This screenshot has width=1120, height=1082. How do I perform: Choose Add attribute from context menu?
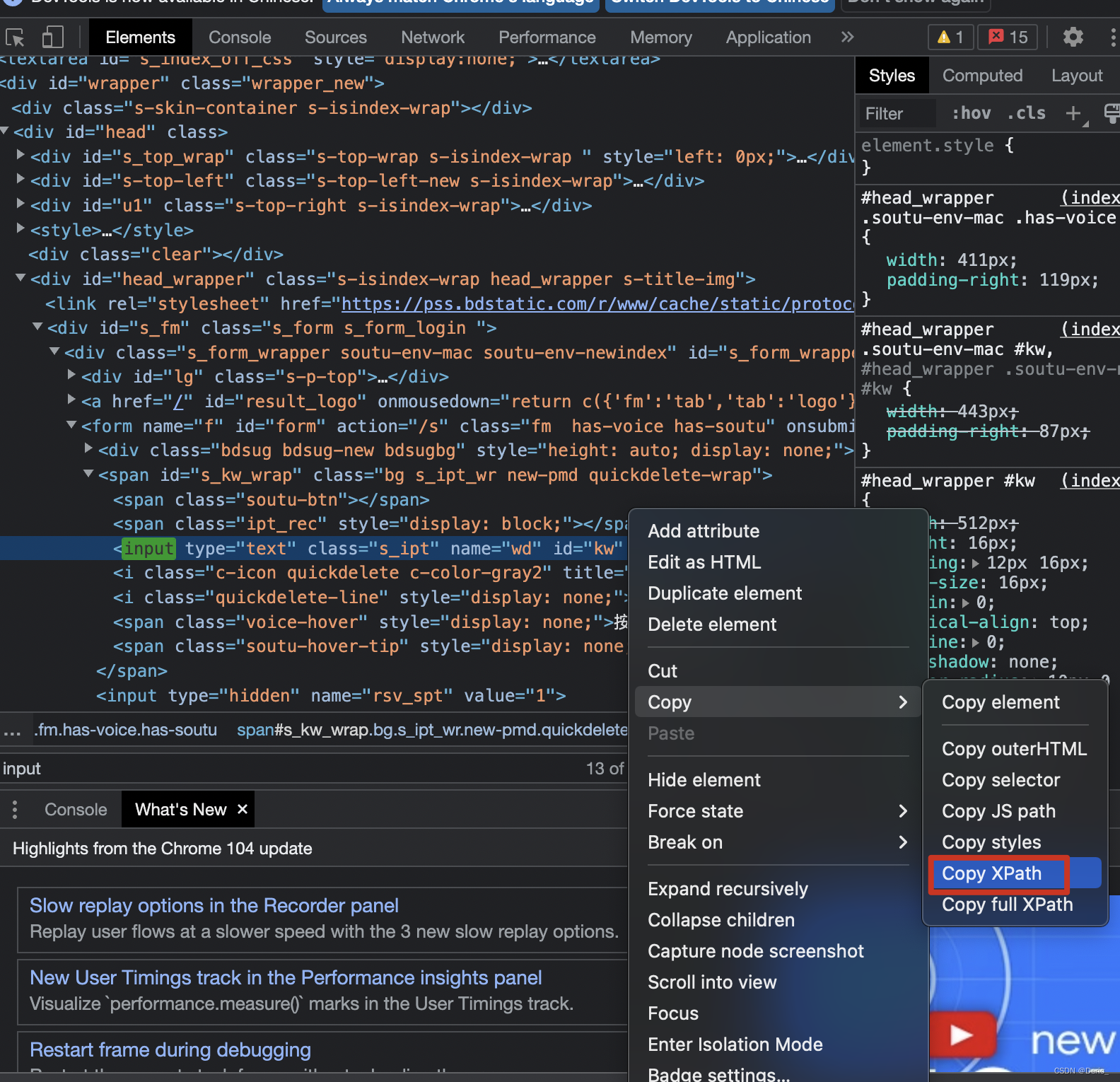point(778,531)
